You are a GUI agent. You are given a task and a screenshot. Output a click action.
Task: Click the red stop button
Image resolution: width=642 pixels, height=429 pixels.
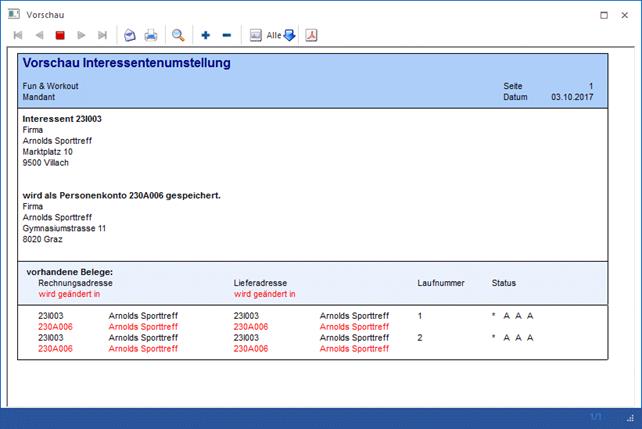coord(60,35)
